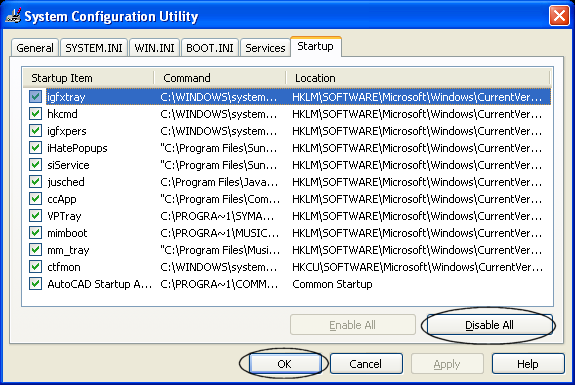Select the siService item name

pos(68,165)
